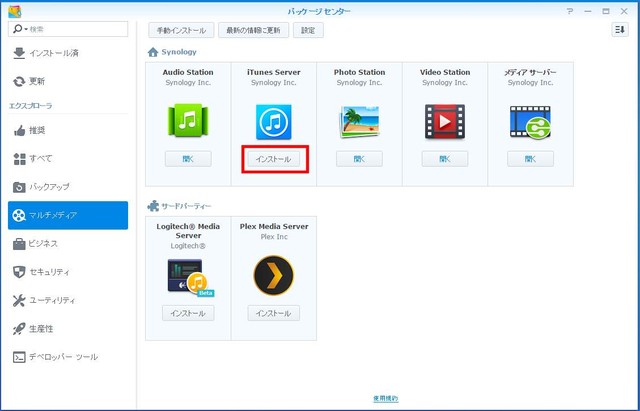Click the 設定 settings button

pos(308,30)
